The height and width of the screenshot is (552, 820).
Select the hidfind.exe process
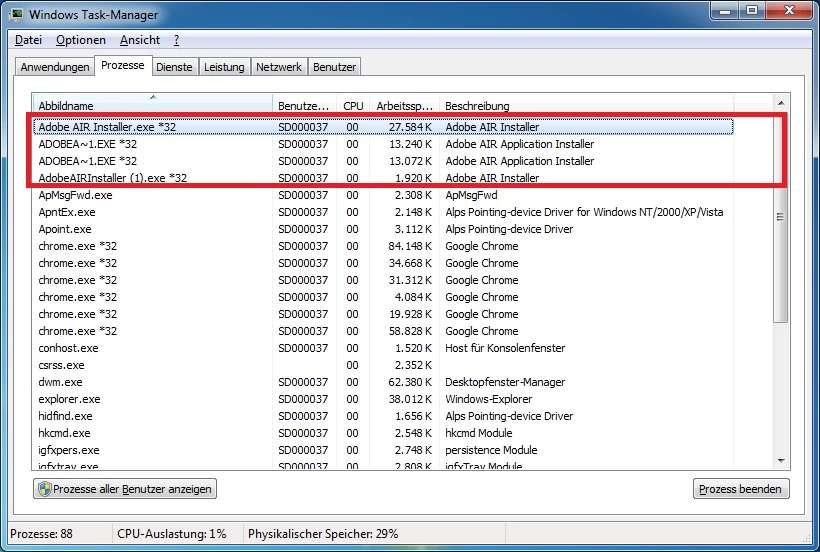383,416
